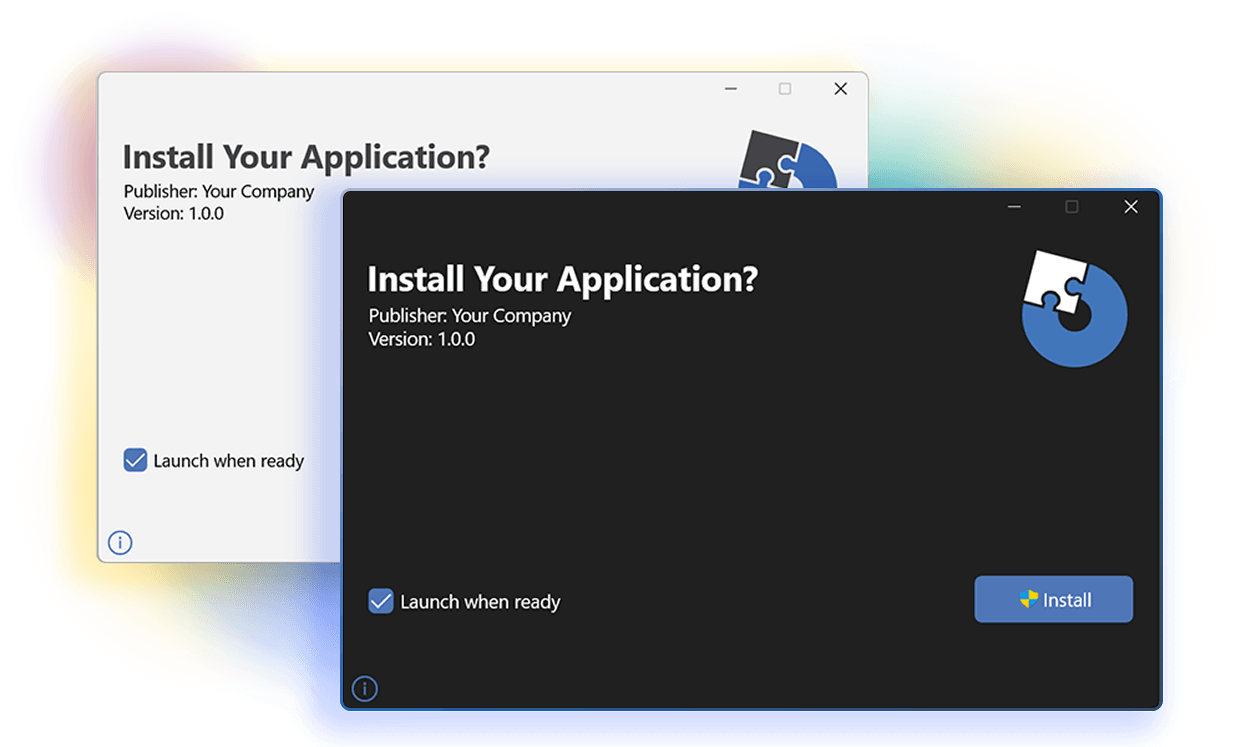Maximize the dark installer window

[1072, 206]
